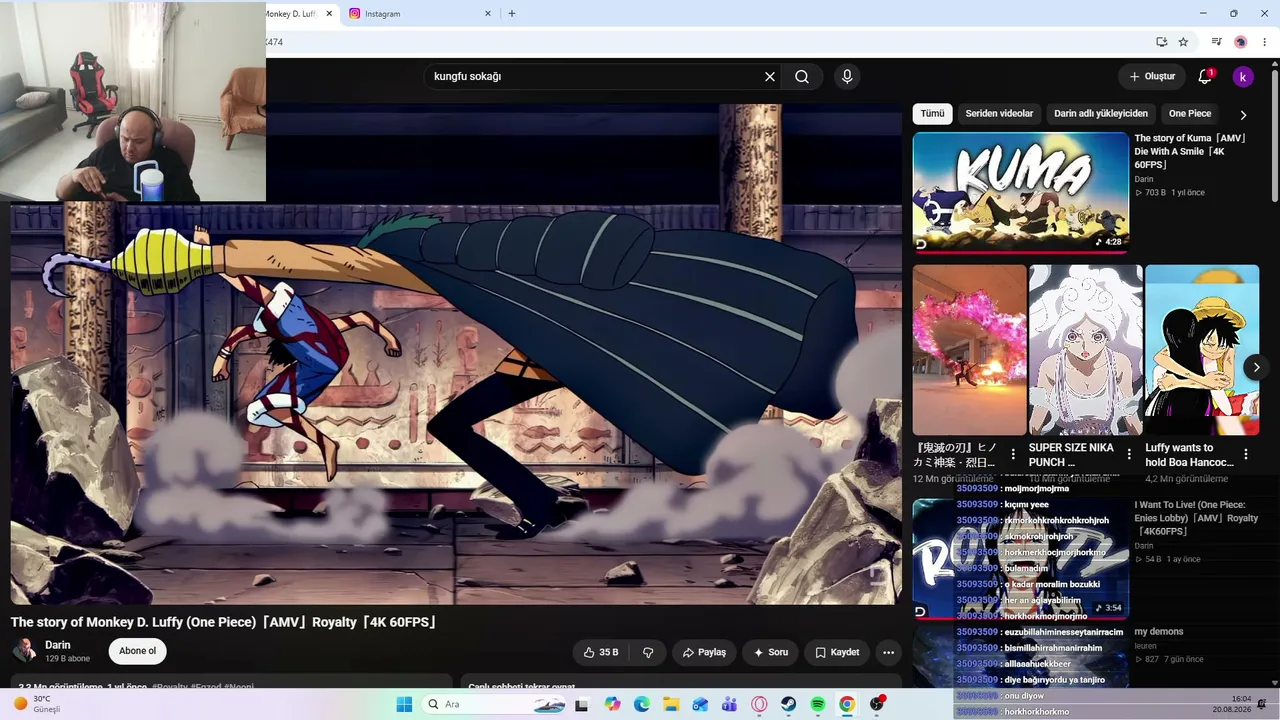1280x720 pixels.
Task: Open File Explorer from the taskbar
Action: (671, 704)
